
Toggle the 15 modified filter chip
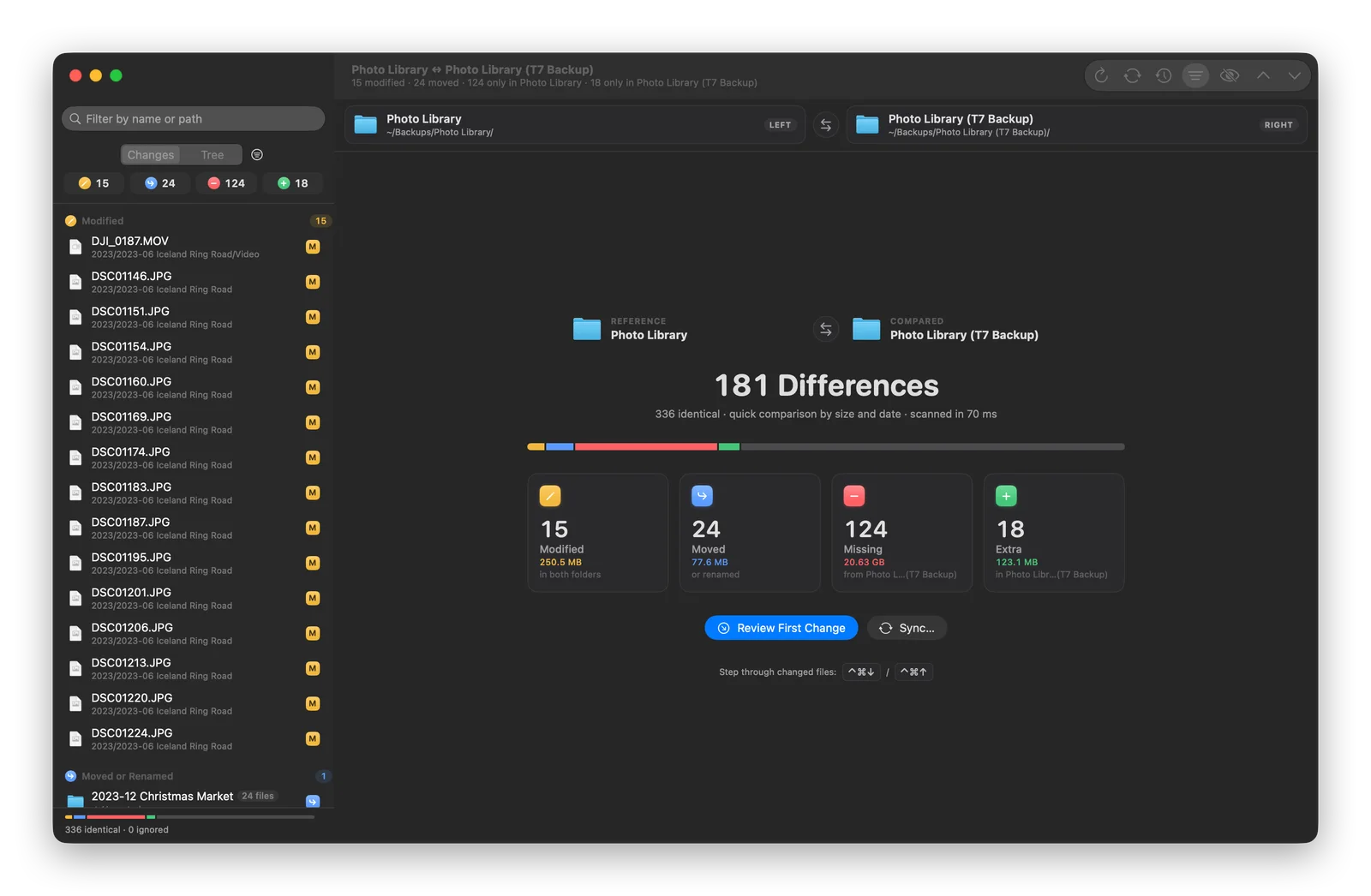(94, 183)
